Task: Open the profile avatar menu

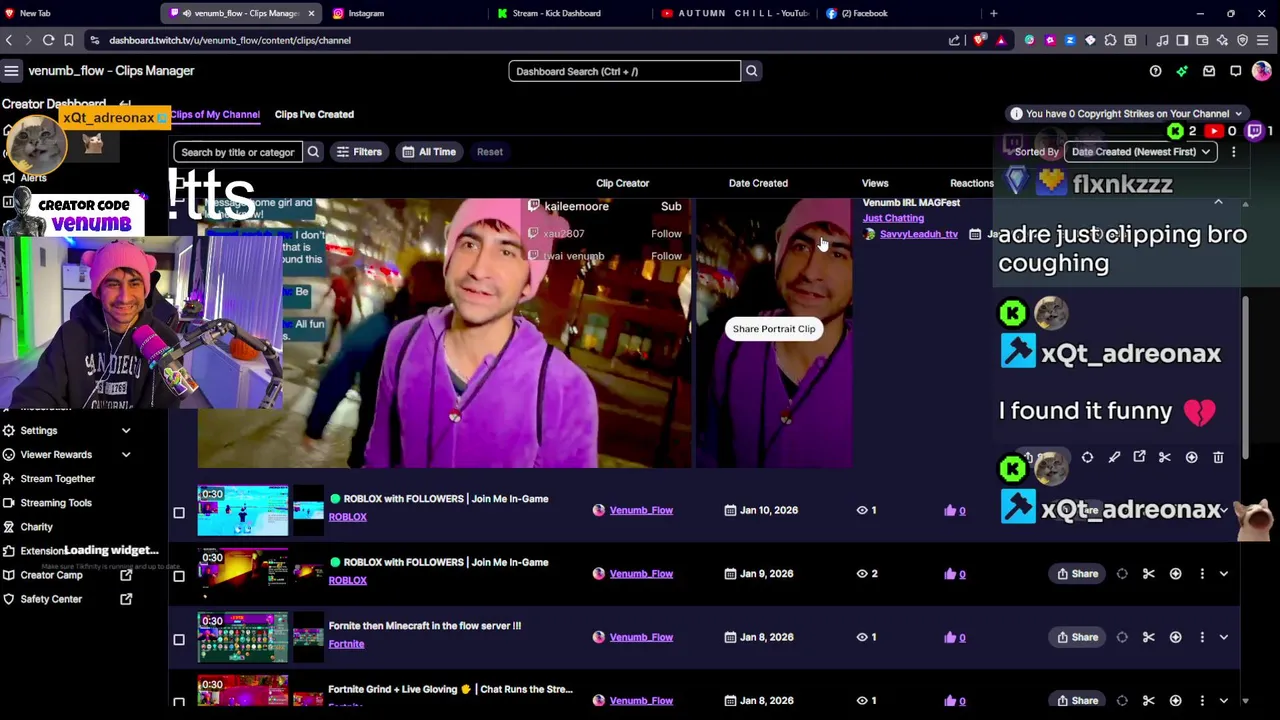Action: coord(1262,71)
